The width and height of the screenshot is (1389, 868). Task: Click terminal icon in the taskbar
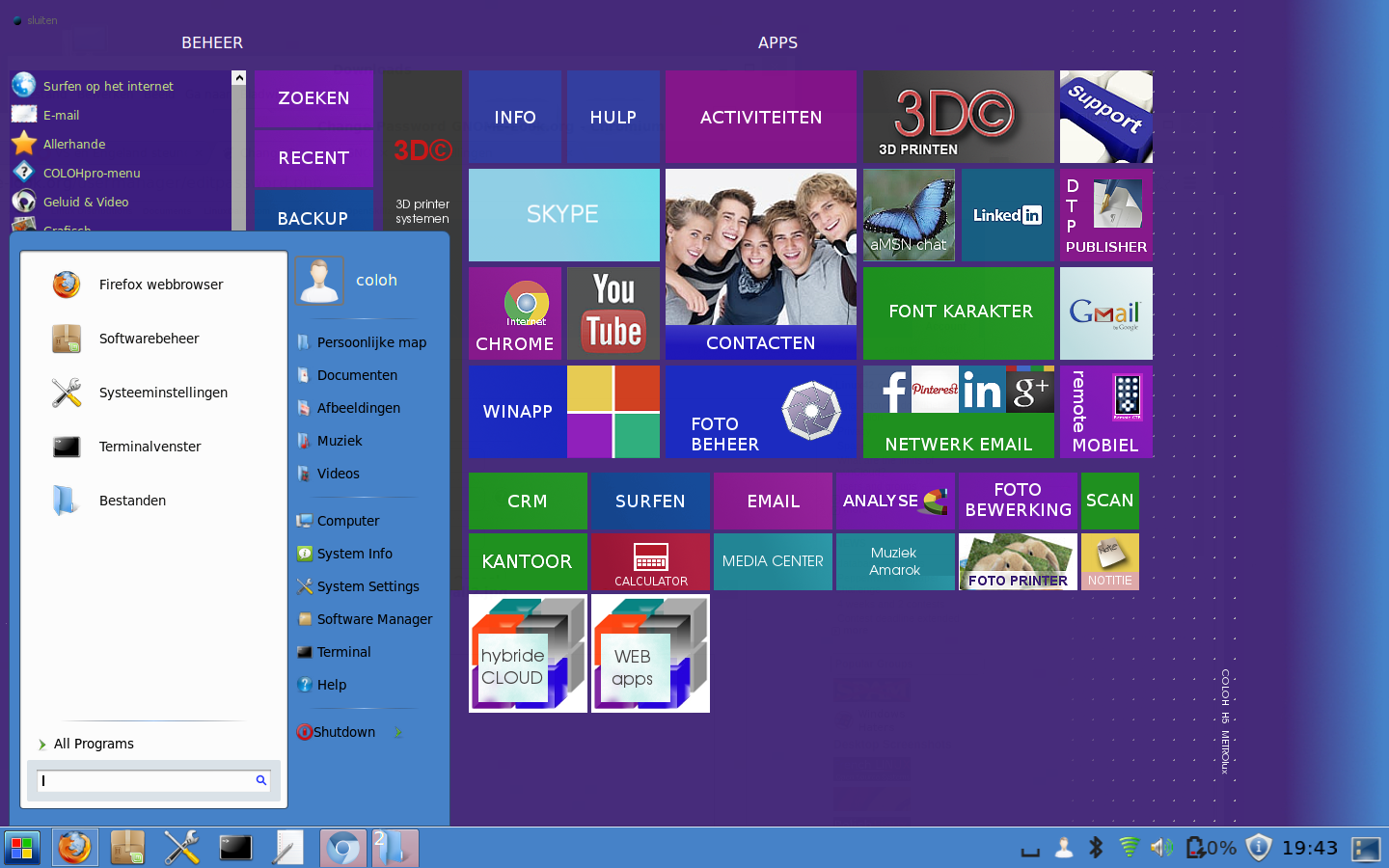coord(235,848)
